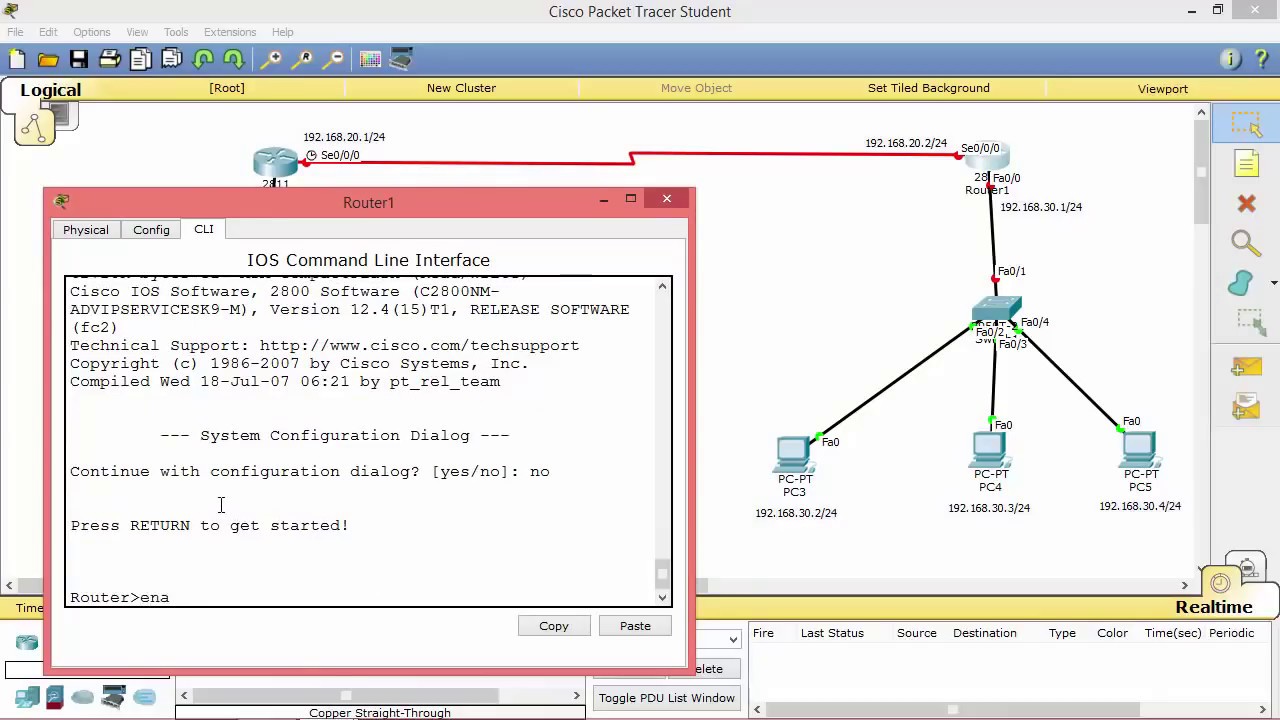Zoom in on the workspace
The width and height of the screenshot is (1280, 720).
click(x=271, y=60)
